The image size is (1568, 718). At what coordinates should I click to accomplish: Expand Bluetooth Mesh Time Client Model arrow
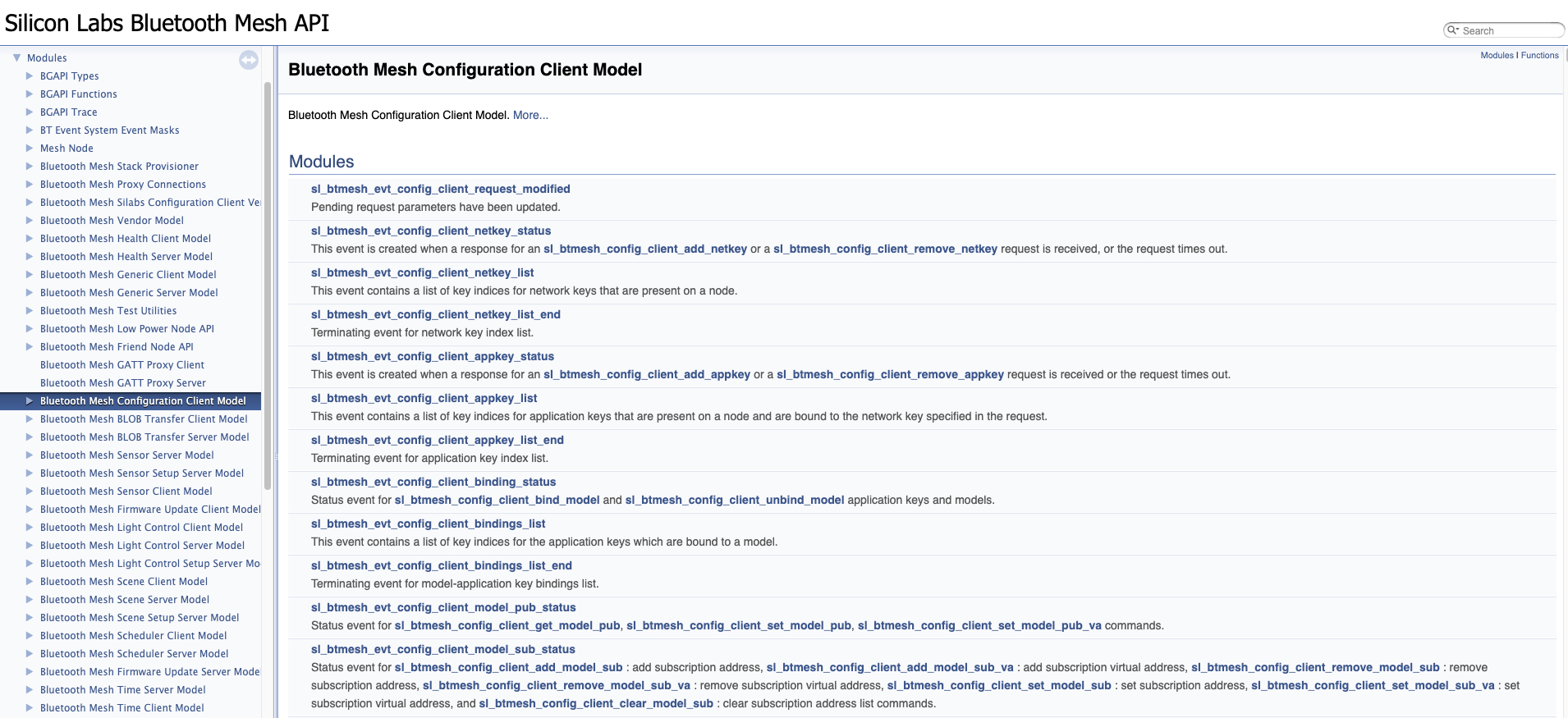click(30, 707)
